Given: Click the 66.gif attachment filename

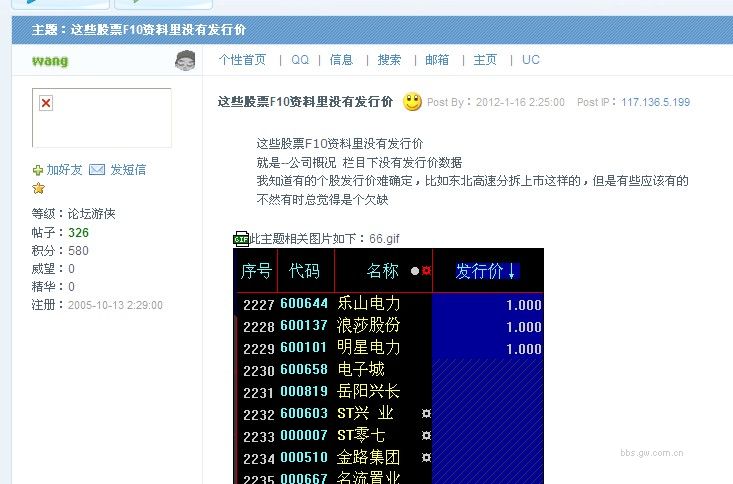Looking at the screenshot, I should pyautogui.click(x=384, y=239).
